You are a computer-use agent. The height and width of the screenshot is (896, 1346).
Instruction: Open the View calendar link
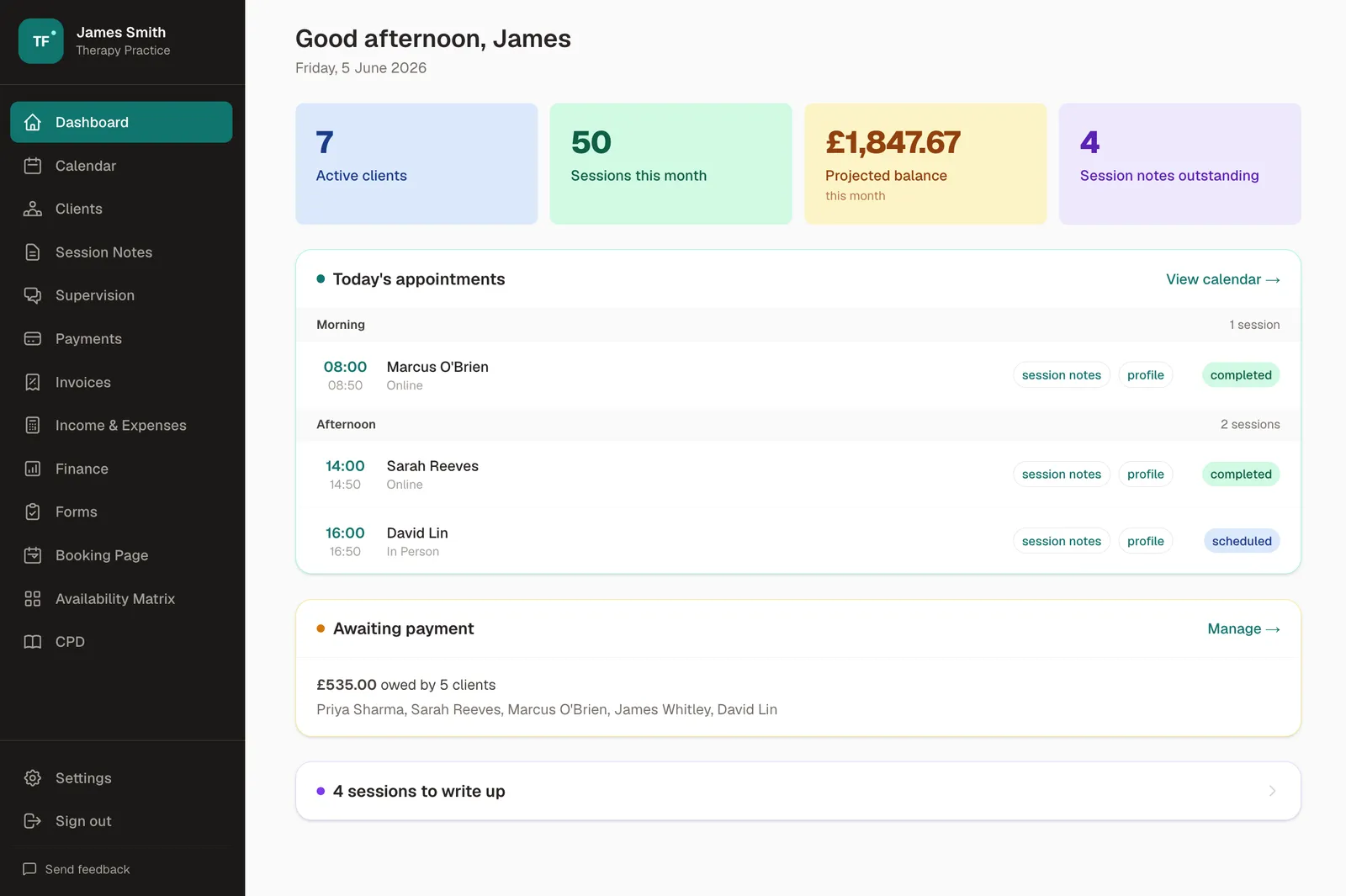point(1223,279)
